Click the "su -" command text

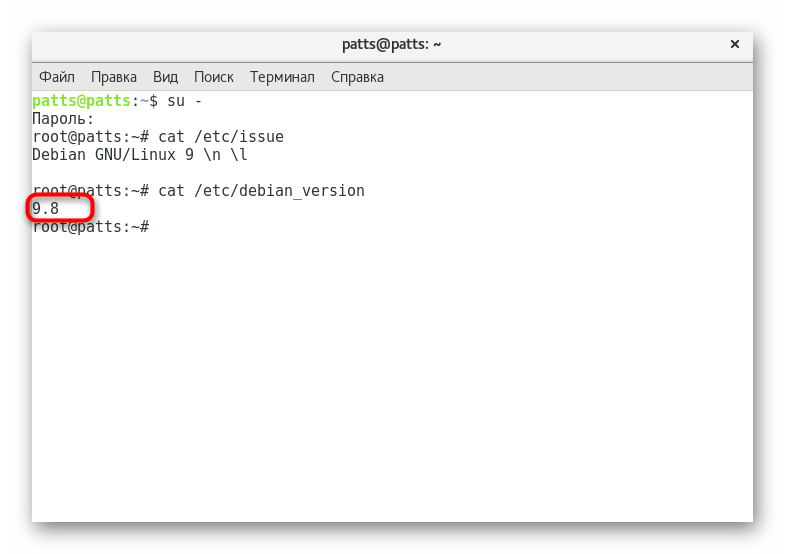click(185, 101)
